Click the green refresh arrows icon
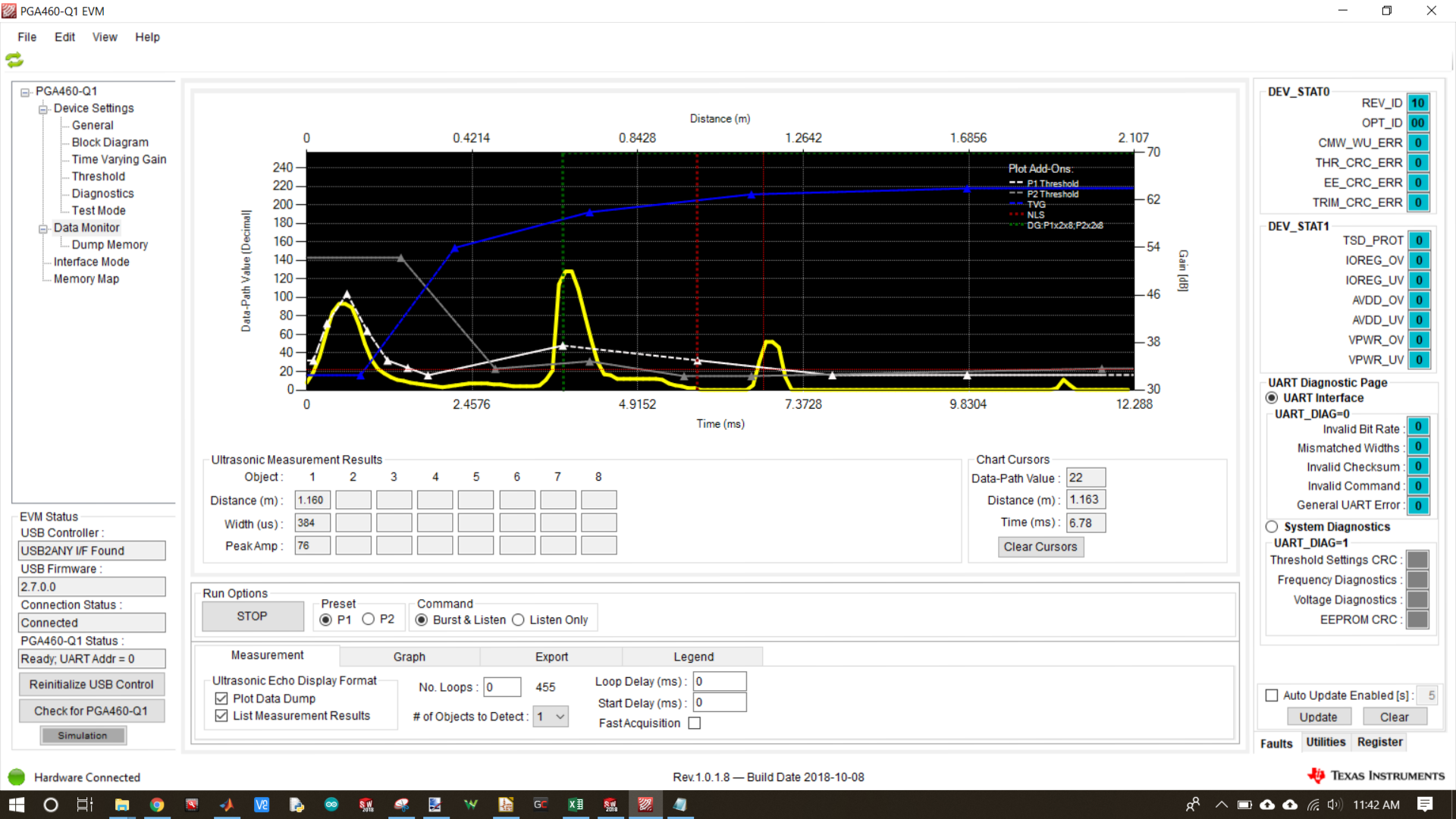The height and width of the screenshot is (819, 1456). click(x=14, y=60)
